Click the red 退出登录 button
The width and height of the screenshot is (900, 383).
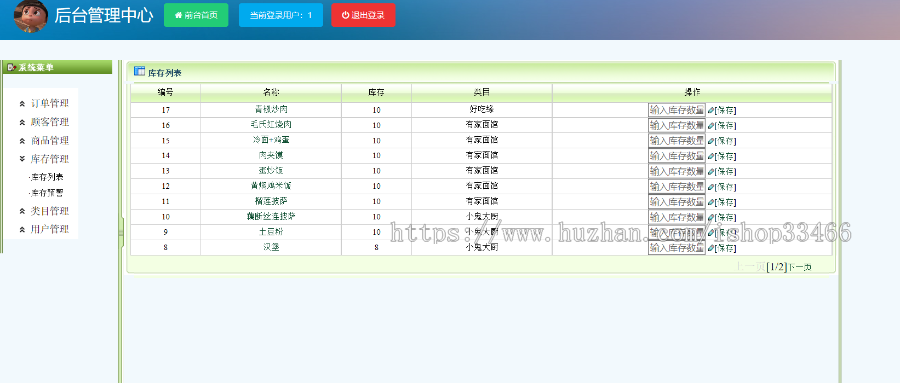[x=363, y=16]
